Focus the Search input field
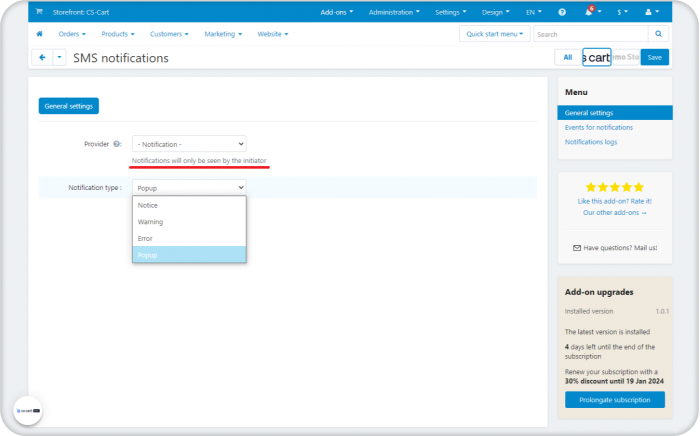Image resolution: width=700 pixels, height=436 pixels. [591, 34]
